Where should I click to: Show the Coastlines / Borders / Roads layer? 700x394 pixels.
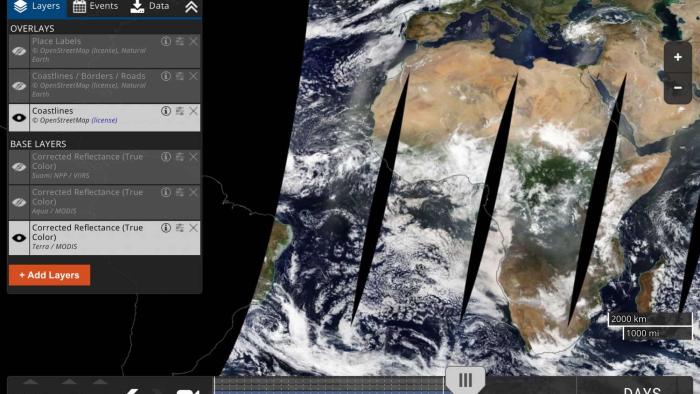pos(19,86)
